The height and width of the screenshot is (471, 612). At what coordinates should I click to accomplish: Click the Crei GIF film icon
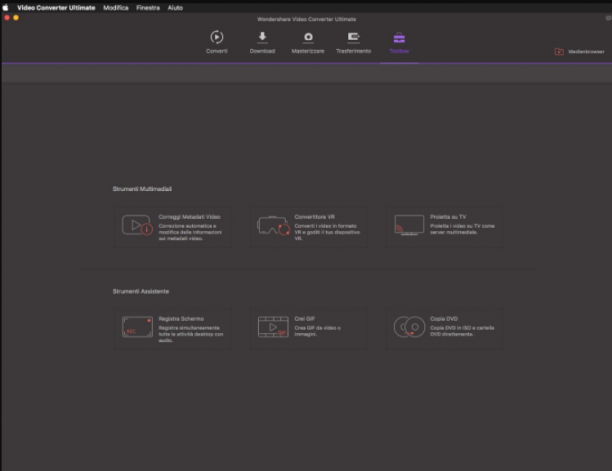[273, 327]
